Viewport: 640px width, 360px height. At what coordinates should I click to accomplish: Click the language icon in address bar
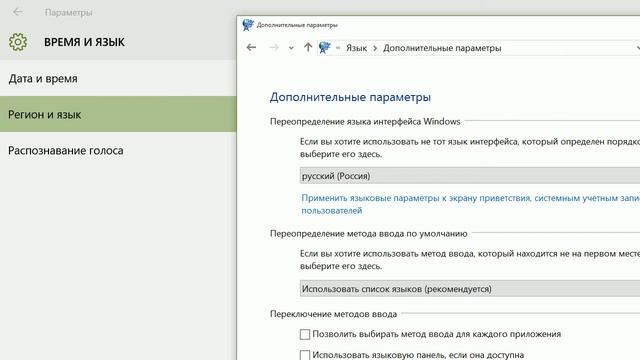(325, 48)
